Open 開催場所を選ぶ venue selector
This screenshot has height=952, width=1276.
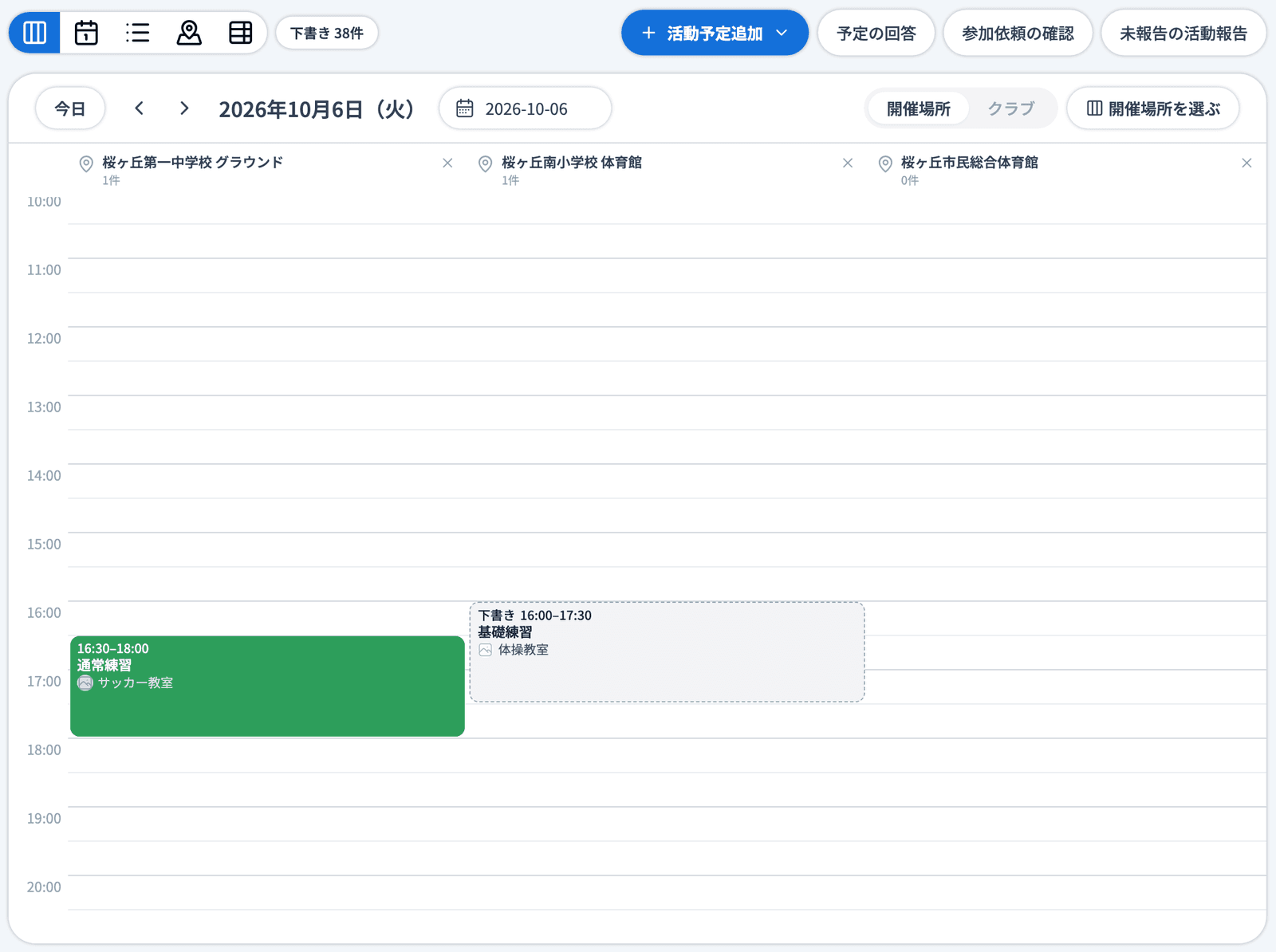[1152, 108]
